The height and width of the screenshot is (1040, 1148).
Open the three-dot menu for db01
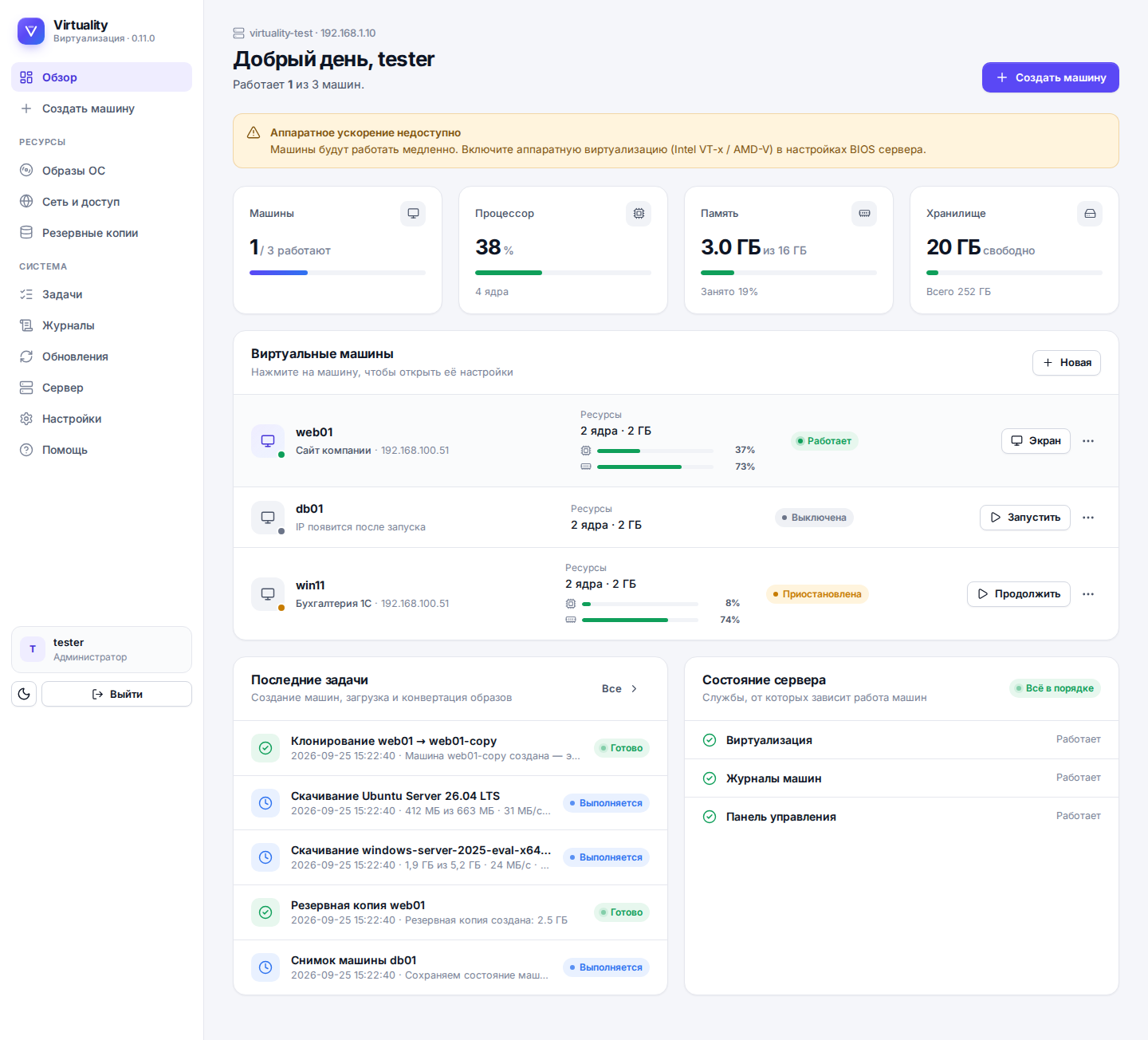click(1088, 518)
